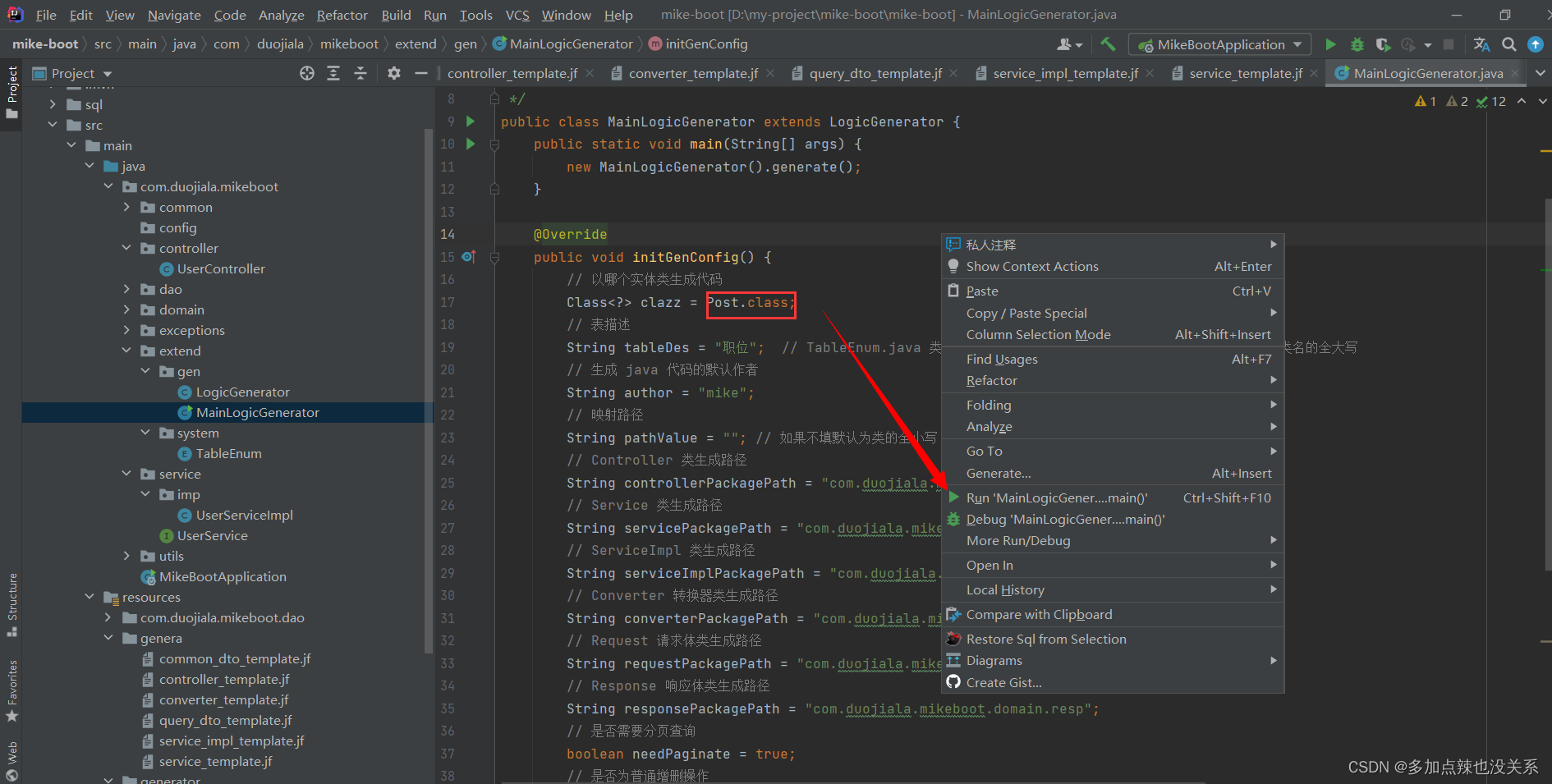This screenshot has height=784, width=1552.
Task: Toggle code folding on line 10 method
Action: [x=494, y=144]
